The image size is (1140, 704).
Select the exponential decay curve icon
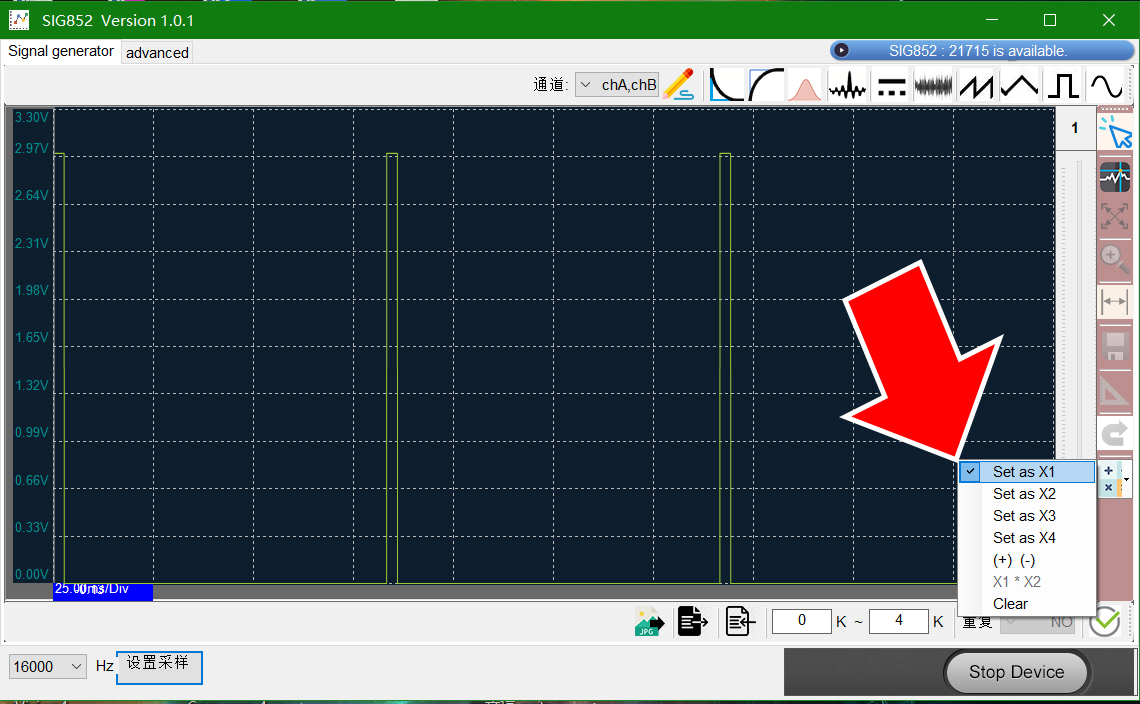click(726, 85)
